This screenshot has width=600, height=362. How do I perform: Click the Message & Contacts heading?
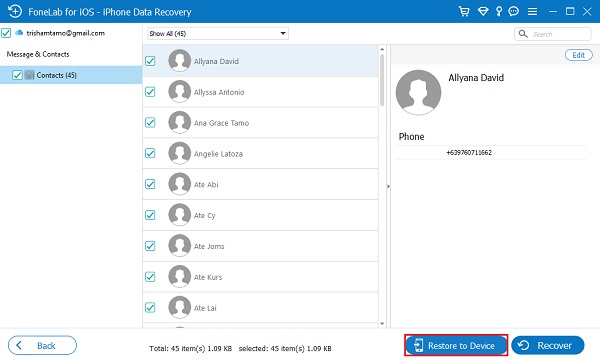[38, 54]
